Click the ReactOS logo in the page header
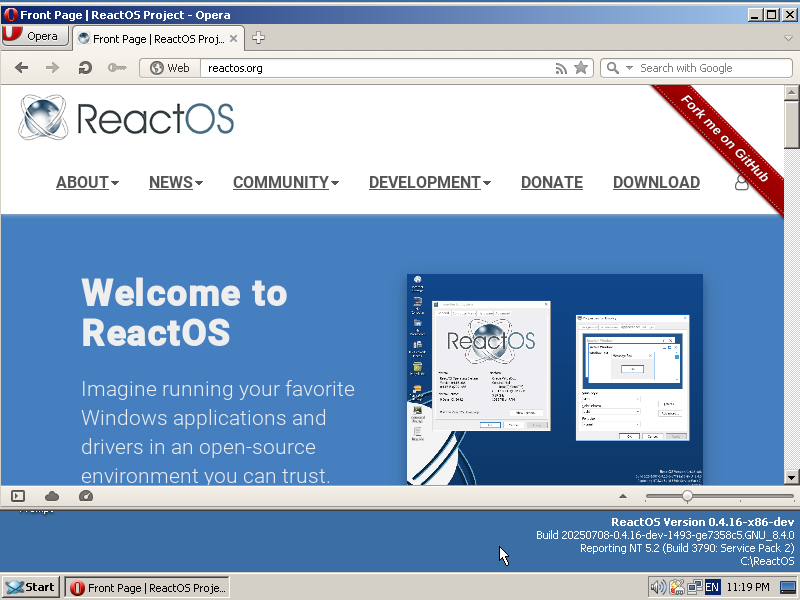 [127, 117]
